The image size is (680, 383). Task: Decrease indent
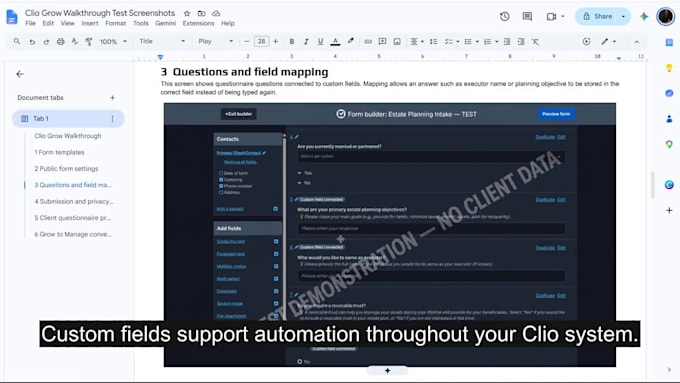point(507,42)
